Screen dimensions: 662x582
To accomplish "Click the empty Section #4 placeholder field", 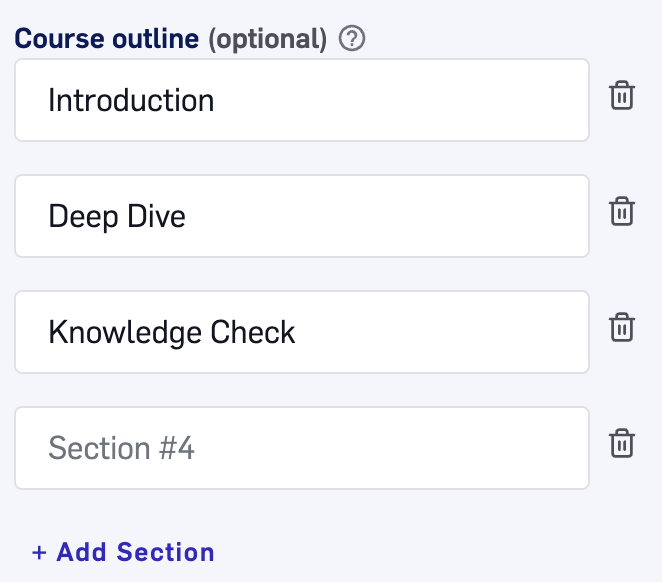I will (302, 448).
